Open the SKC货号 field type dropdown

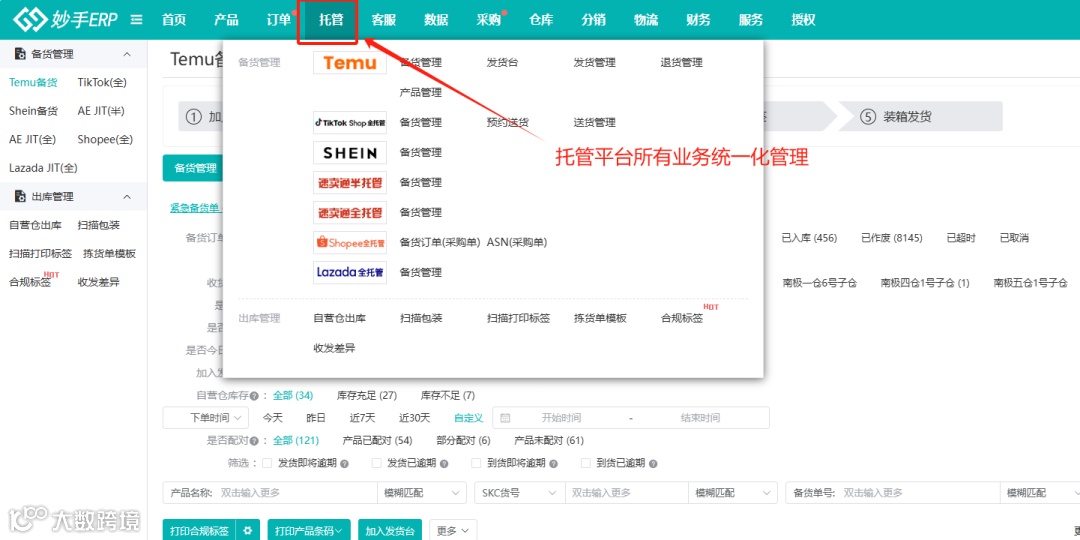coord(520,493)
